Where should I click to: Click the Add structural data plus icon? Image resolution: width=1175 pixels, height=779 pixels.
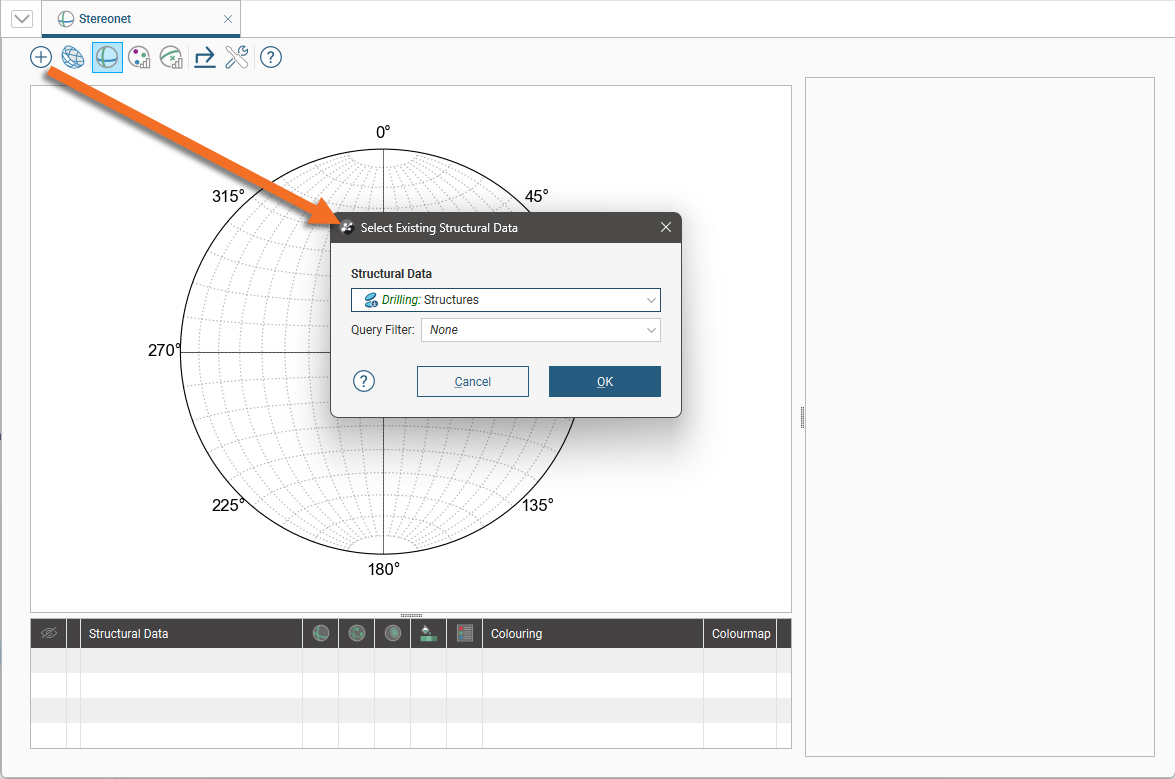pos(40,57)
